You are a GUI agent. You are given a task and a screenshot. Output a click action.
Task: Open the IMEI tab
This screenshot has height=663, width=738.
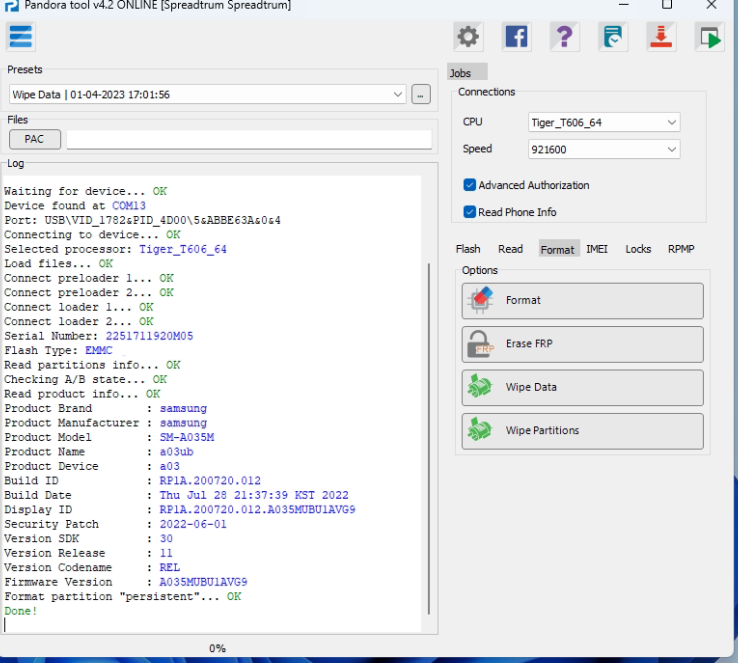597,249
